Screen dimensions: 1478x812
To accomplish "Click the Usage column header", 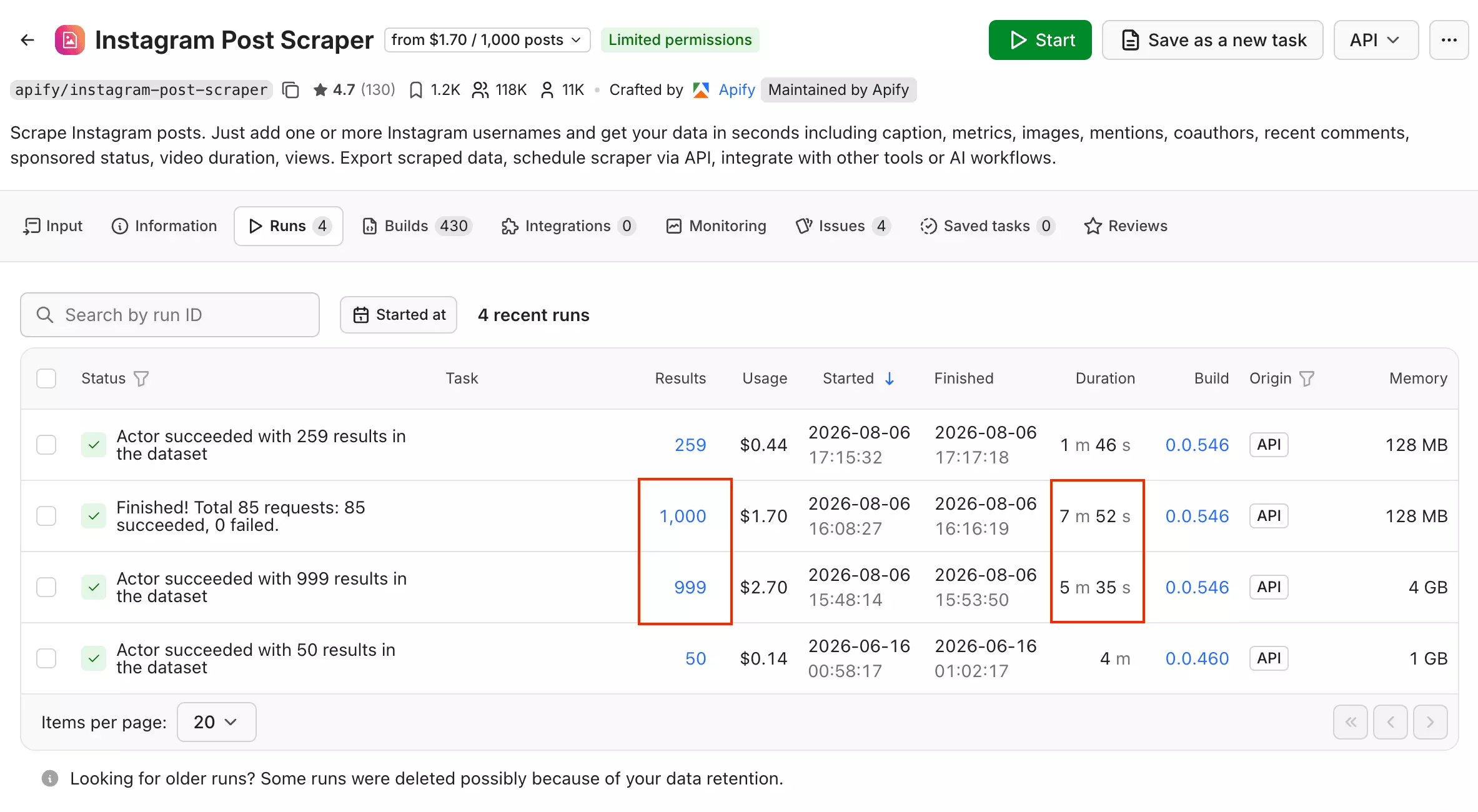I will (x=765, y=379).
